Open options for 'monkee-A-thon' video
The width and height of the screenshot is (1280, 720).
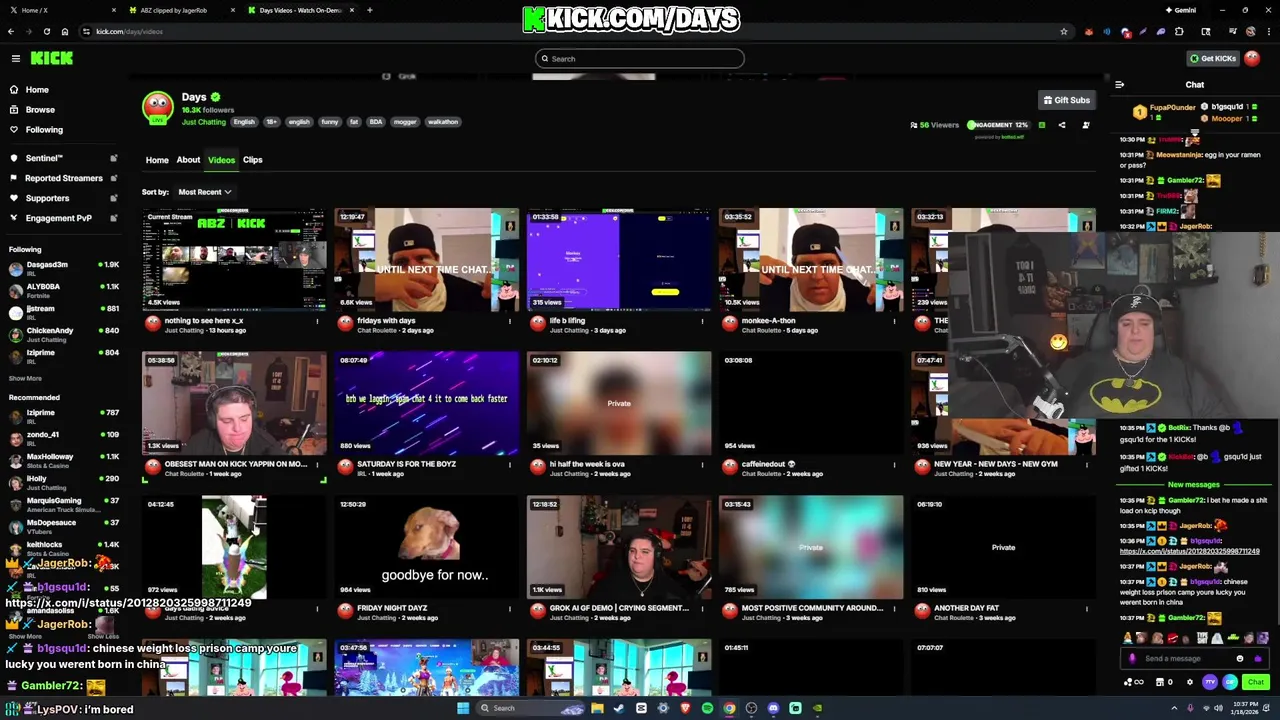click(x=894, y=321)
